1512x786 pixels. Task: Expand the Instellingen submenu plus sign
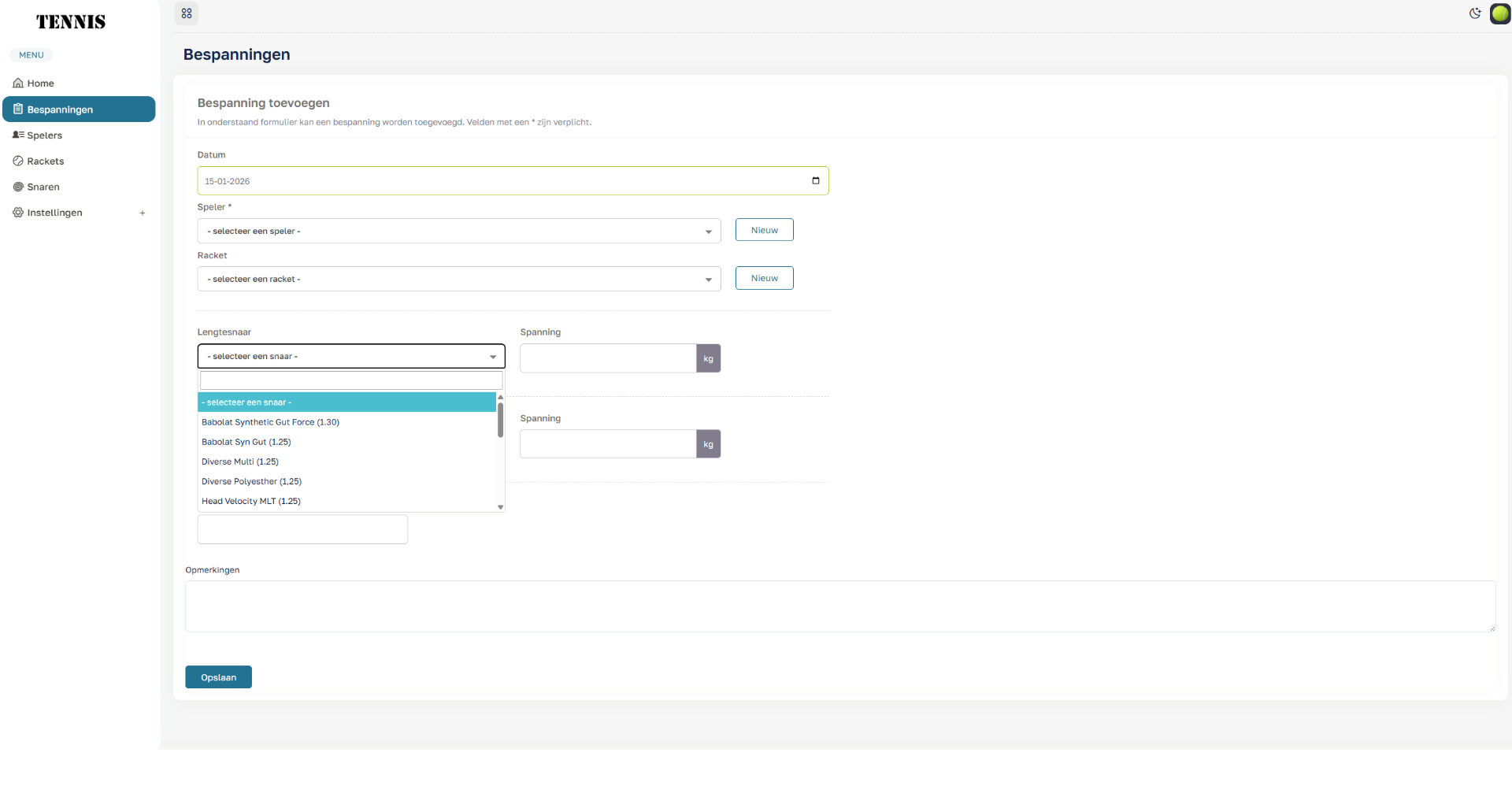(143, 213)
